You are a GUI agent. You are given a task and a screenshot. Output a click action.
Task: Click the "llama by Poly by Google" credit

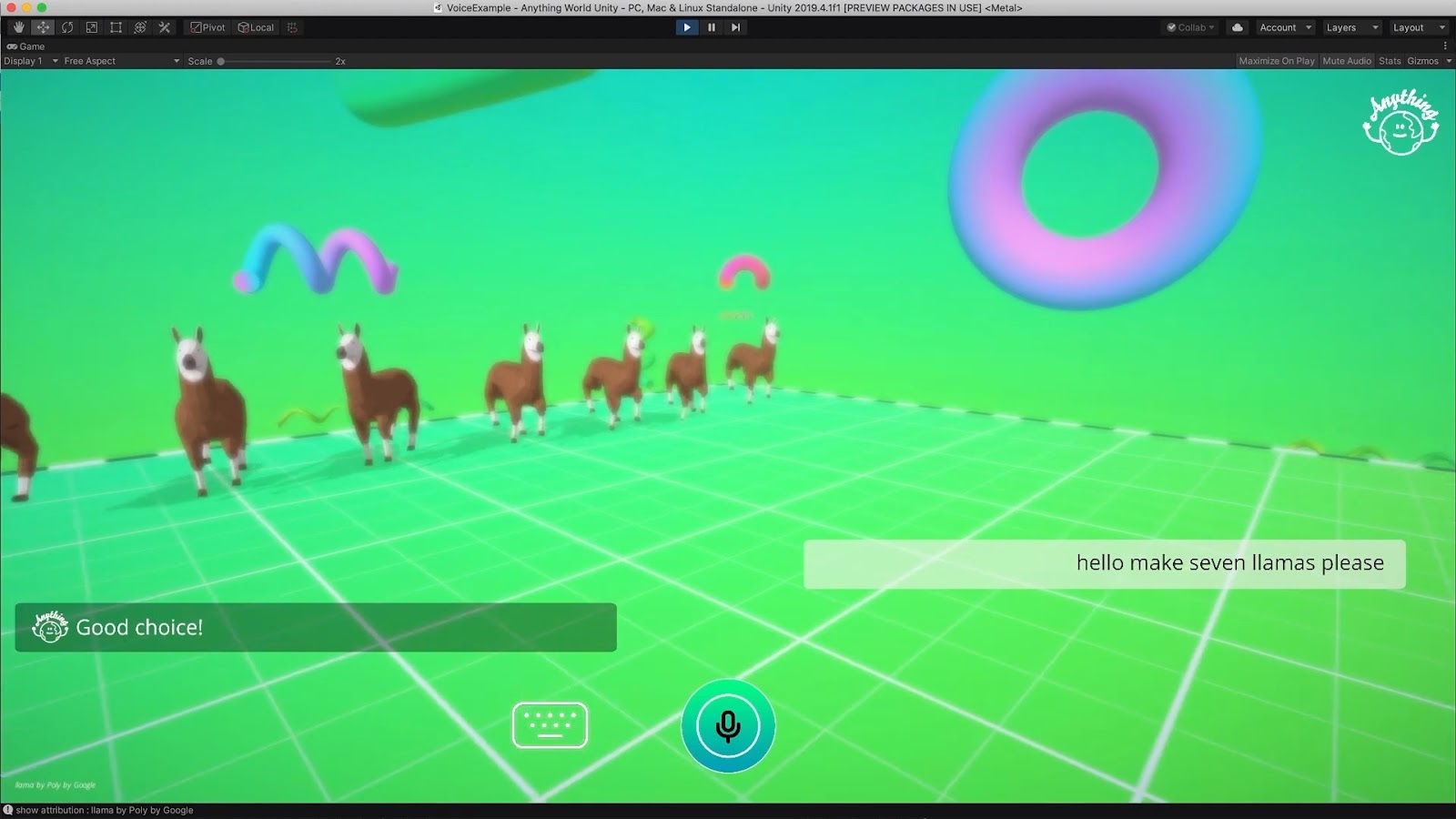(x=56, y=784)
